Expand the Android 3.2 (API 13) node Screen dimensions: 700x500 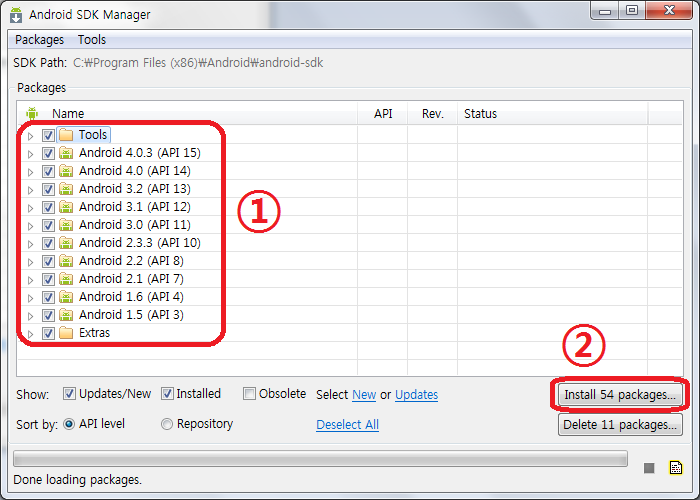click(x=30, y=190)
